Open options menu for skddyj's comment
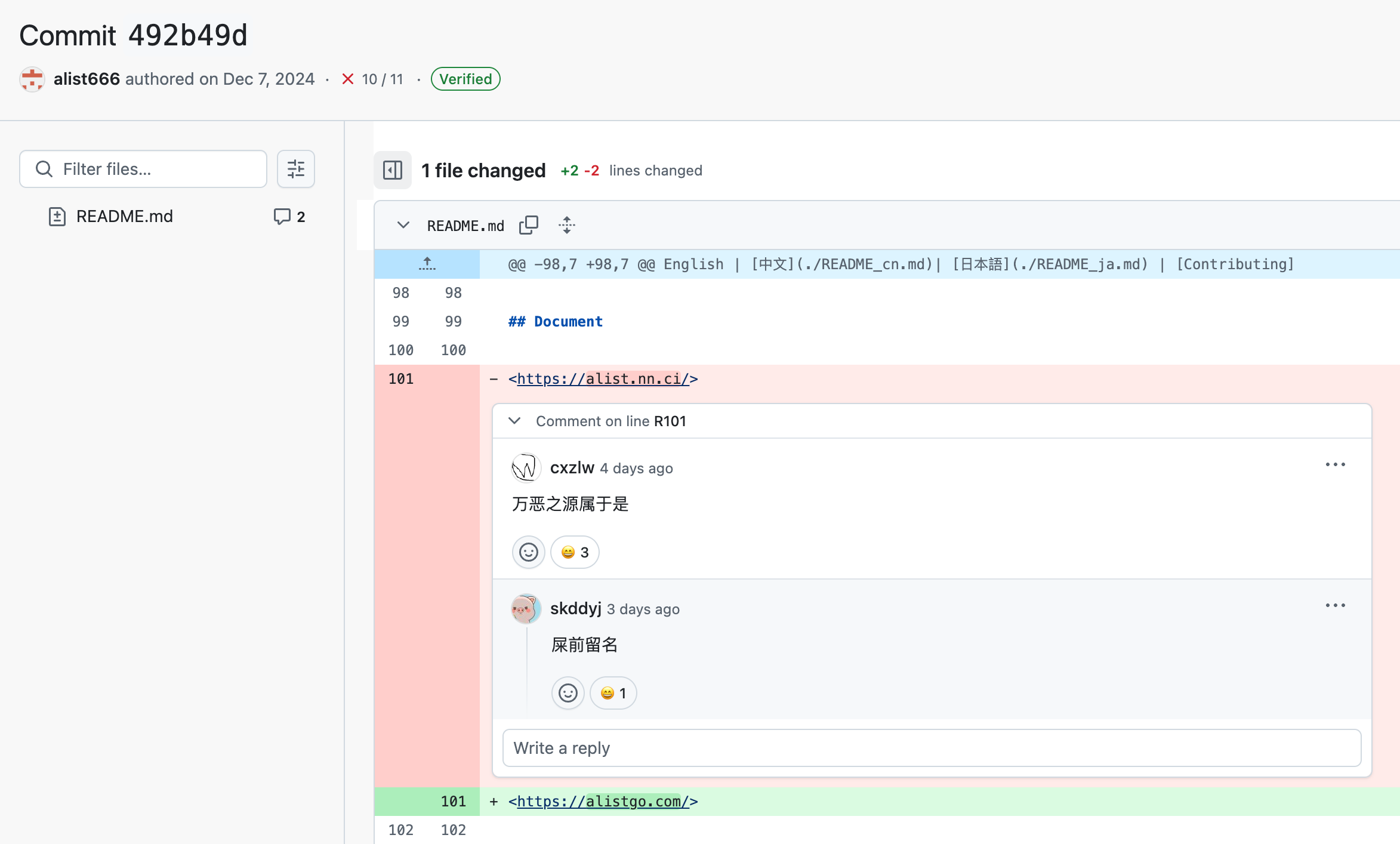The image size is (1400, 844). (1335, 605)
